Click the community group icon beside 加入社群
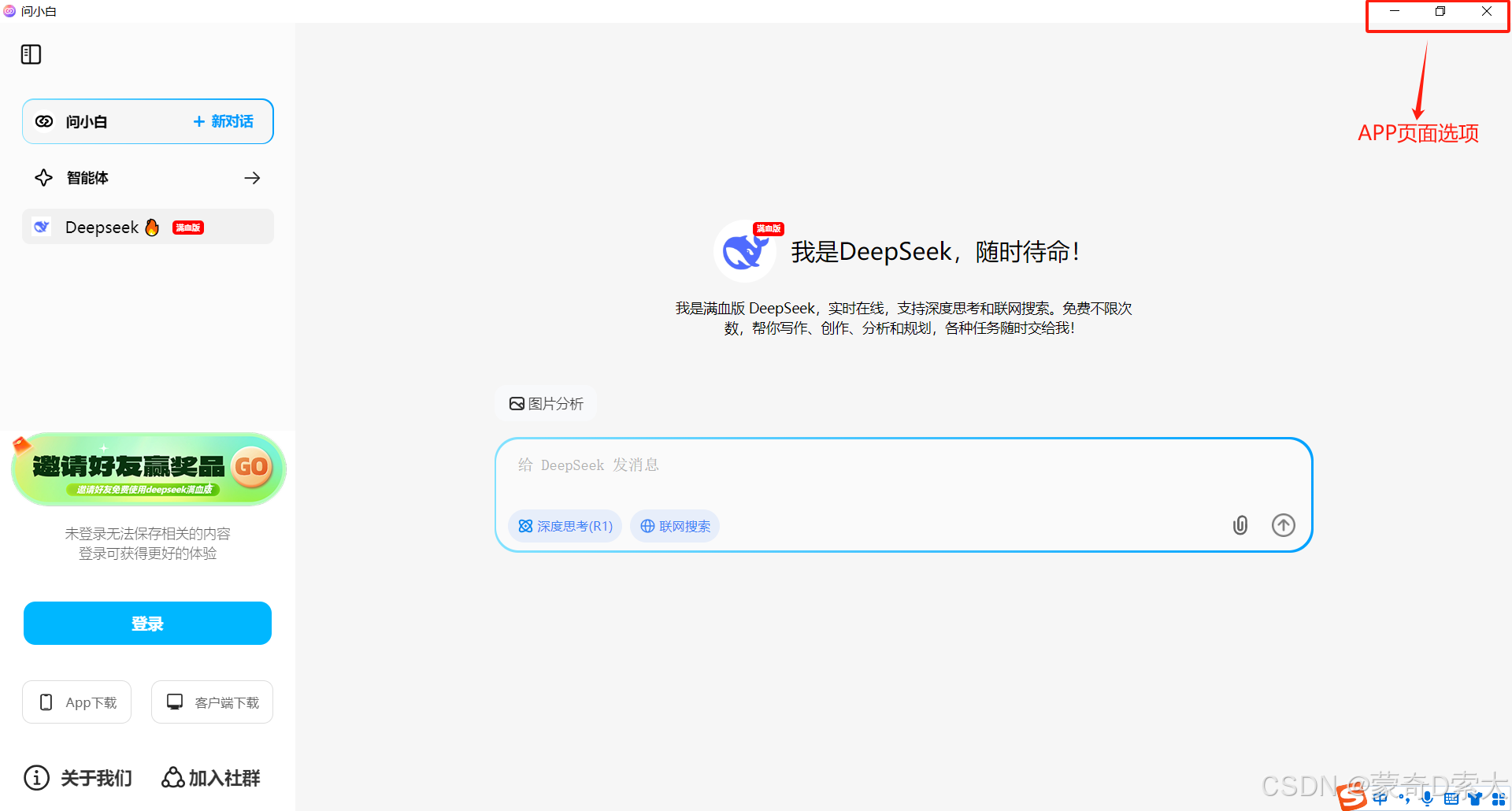Viewport: 1512px width, 811px height. (x=172, y=778)
